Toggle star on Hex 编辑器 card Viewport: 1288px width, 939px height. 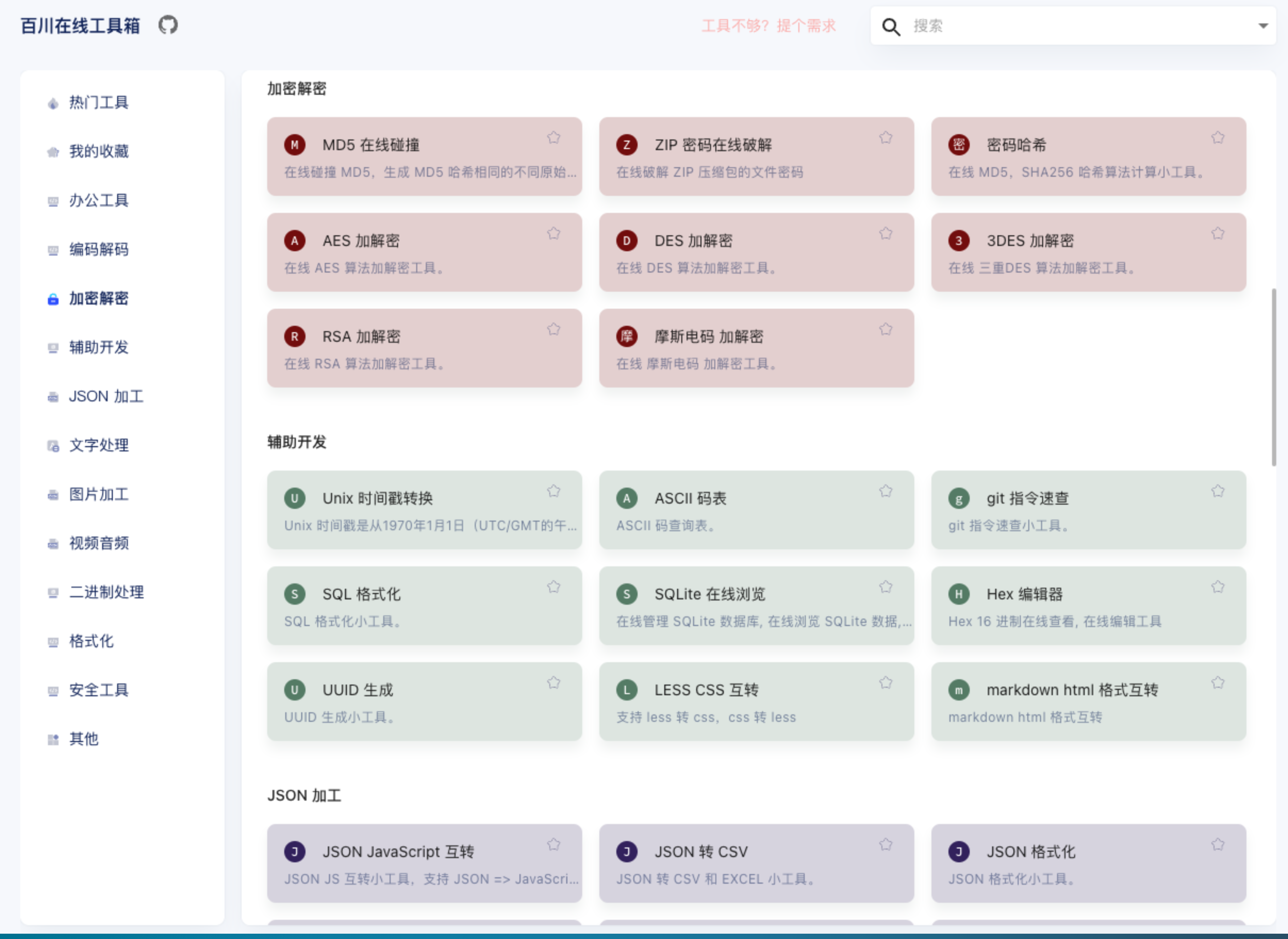1217,587
